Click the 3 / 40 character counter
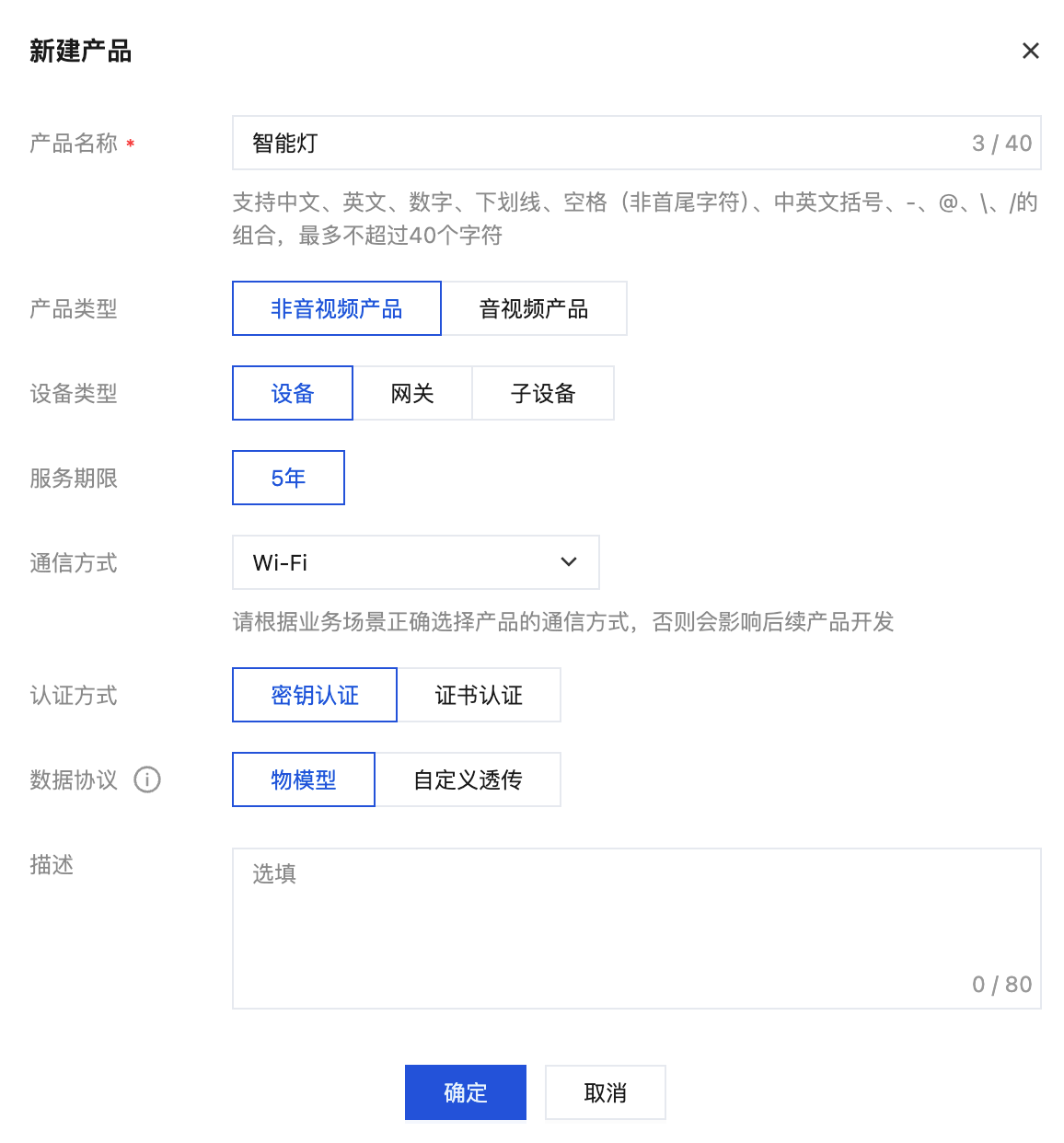1064x1143 pixels. pos(1002,144)
